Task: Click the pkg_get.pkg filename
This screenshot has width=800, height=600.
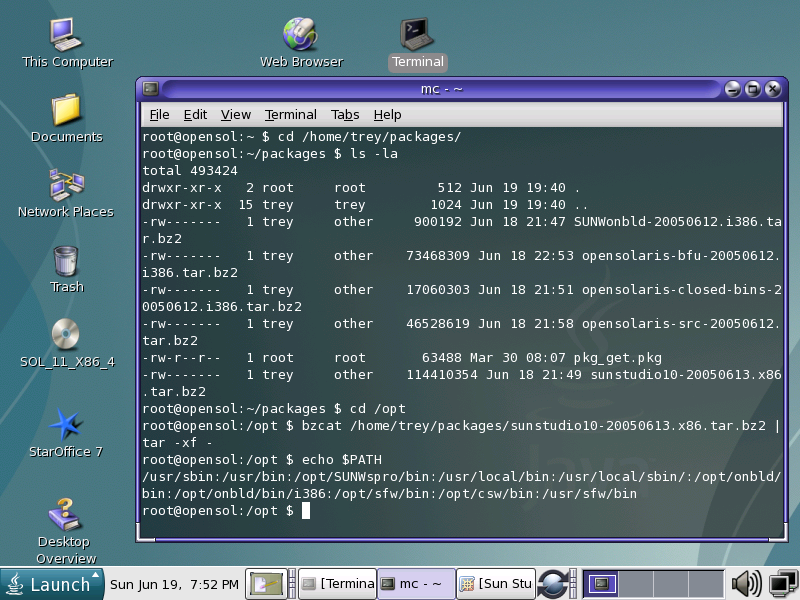Action: coord(617,358)
